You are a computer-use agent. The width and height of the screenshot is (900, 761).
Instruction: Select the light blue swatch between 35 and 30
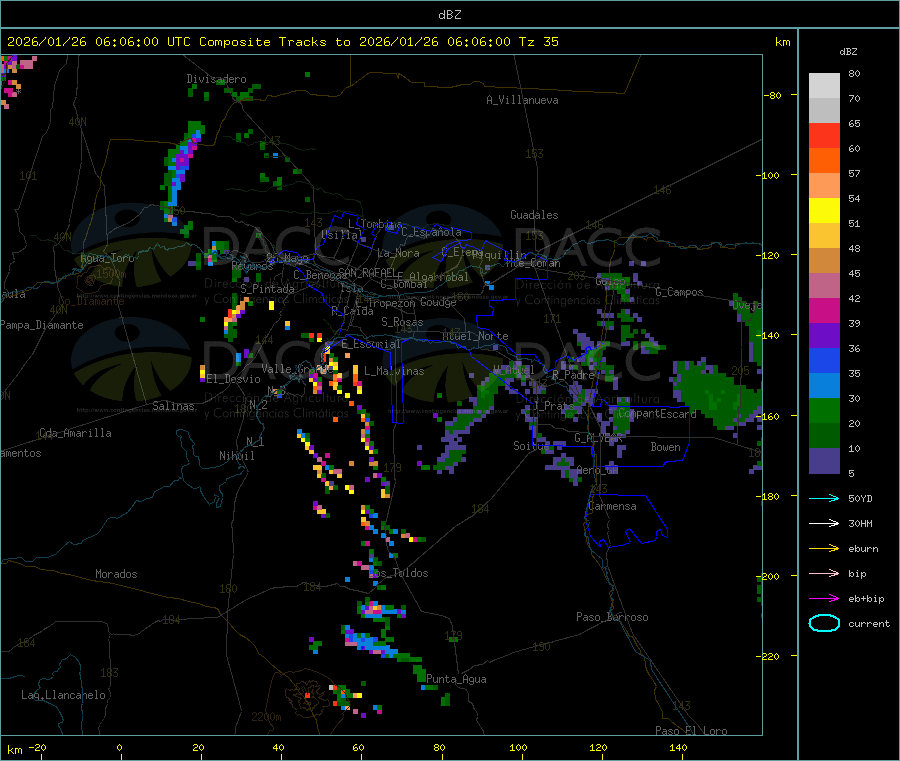[824, 386]
